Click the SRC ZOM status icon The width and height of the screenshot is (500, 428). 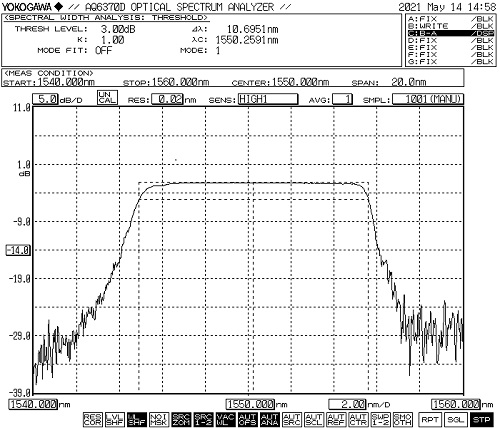(181, 419)
